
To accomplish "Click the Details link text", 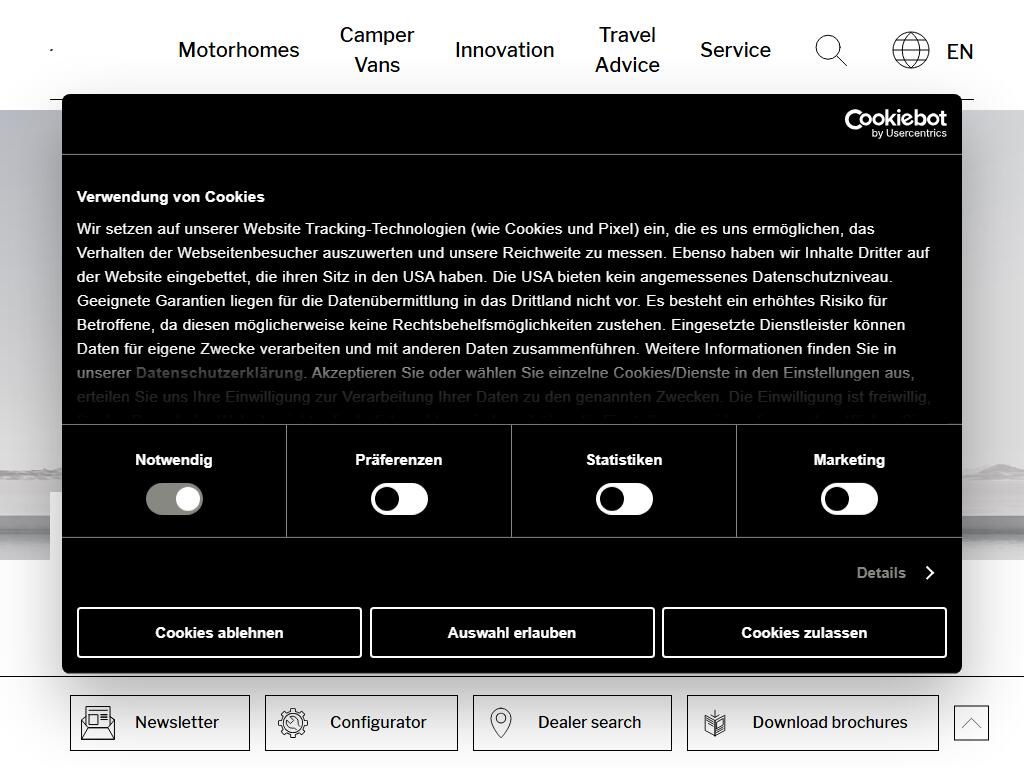I will (881, 573).
